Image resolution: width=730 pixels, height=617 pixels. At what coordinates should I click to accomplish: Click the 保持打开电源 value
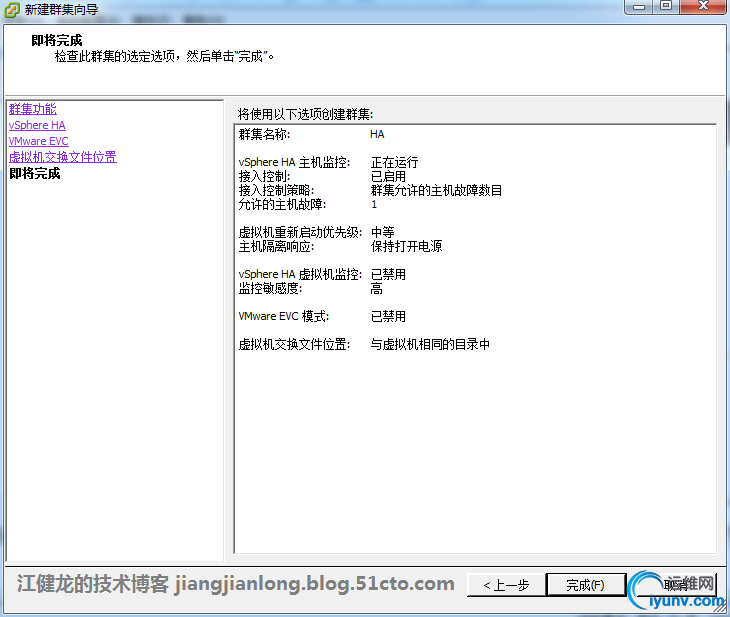click(x=406, y=246)
